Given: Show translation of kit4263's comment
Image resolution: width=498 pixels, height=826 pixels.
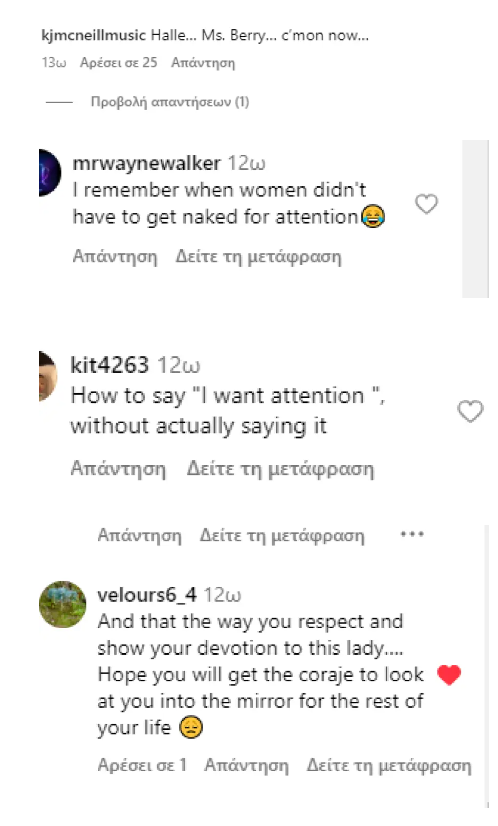Looking at the screenshot, I should 280,468.
